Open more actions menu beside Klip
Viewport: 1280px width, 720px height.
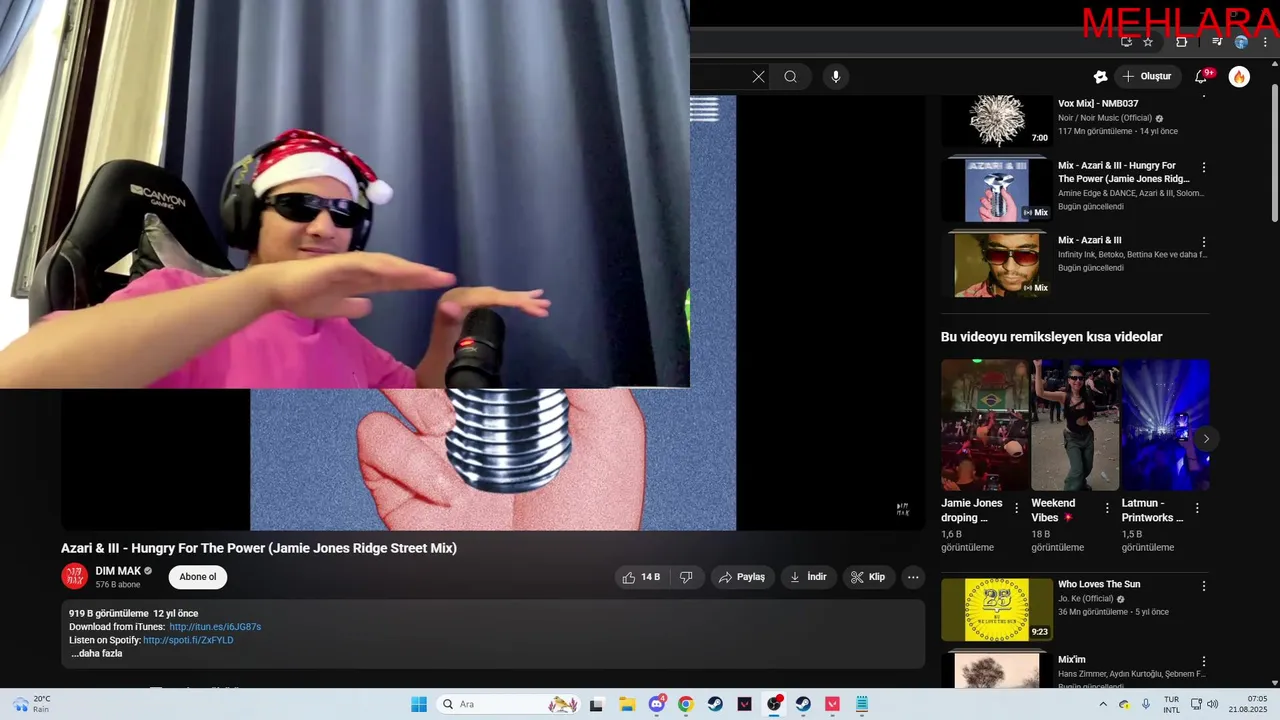pos(912,577)
